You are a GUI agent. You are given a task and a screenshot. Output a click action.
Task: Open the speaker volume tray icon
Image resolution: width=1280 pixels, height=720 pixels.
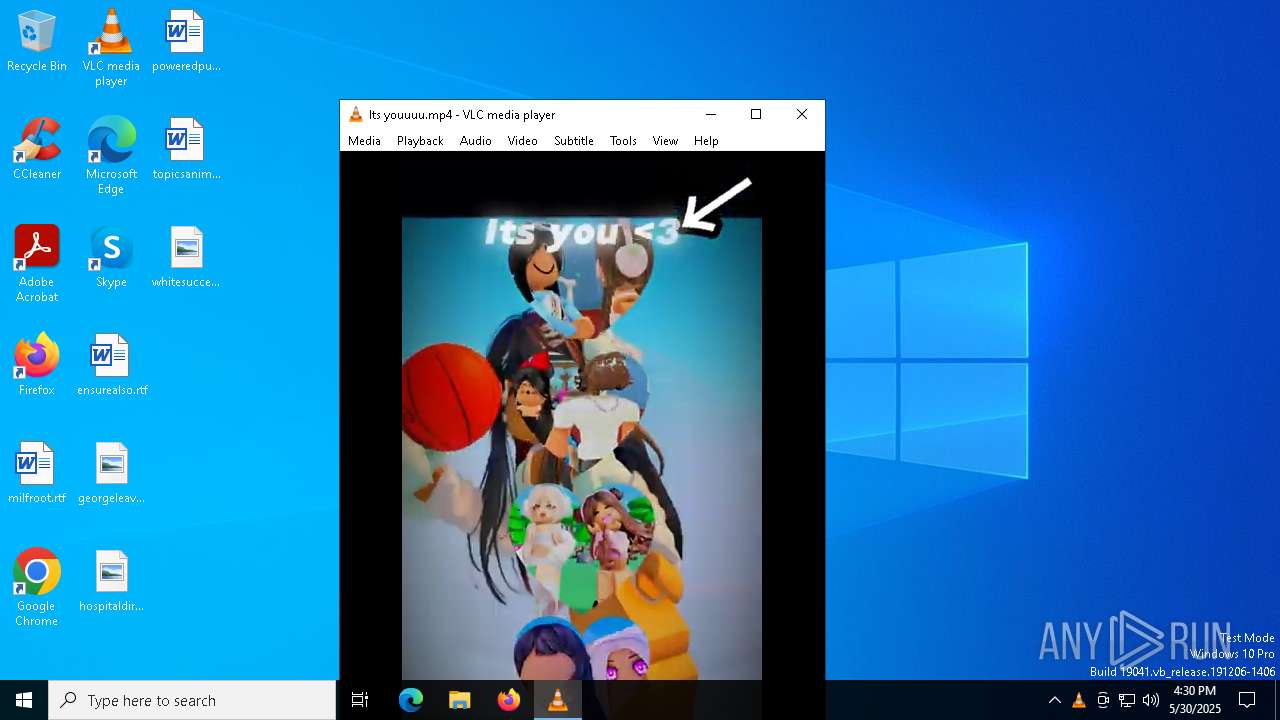[1151, 700]
